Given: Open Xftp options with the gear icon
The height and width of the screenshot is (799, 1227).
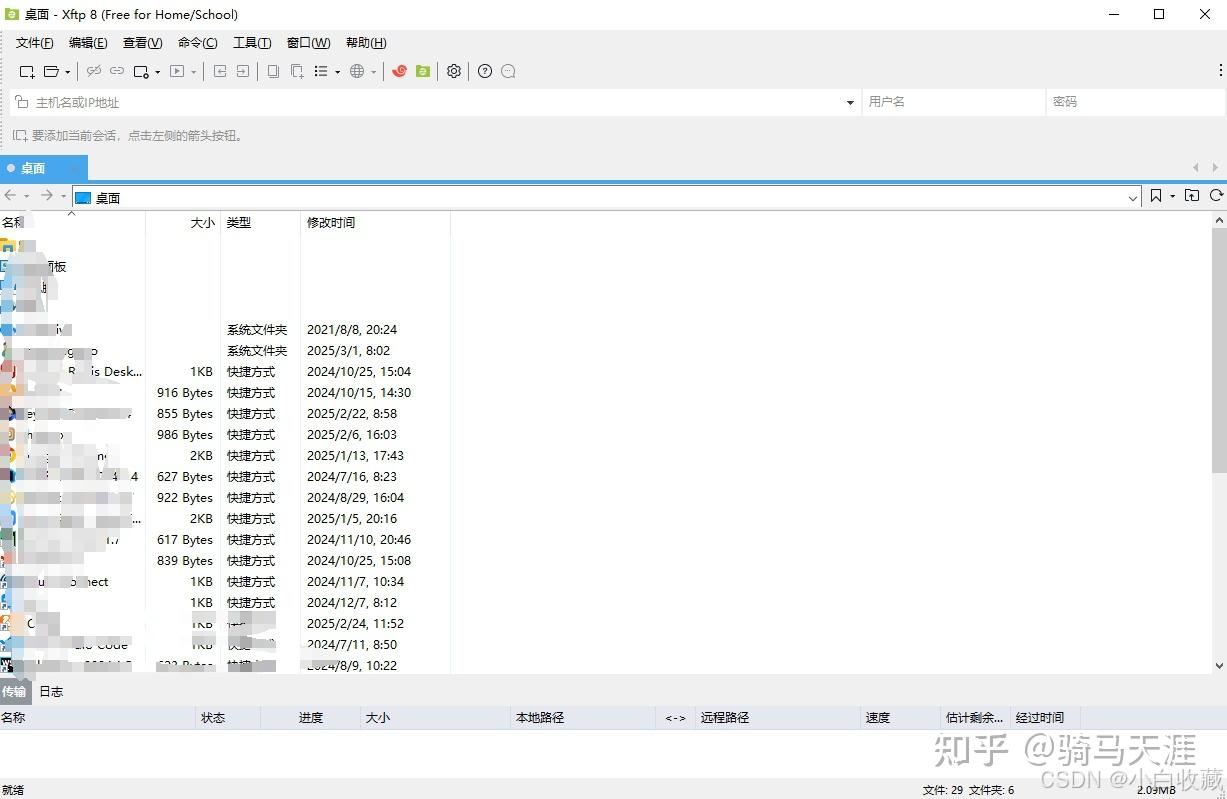Looking at the screenshot, I should pyautogui.click(x=453, y=71).
